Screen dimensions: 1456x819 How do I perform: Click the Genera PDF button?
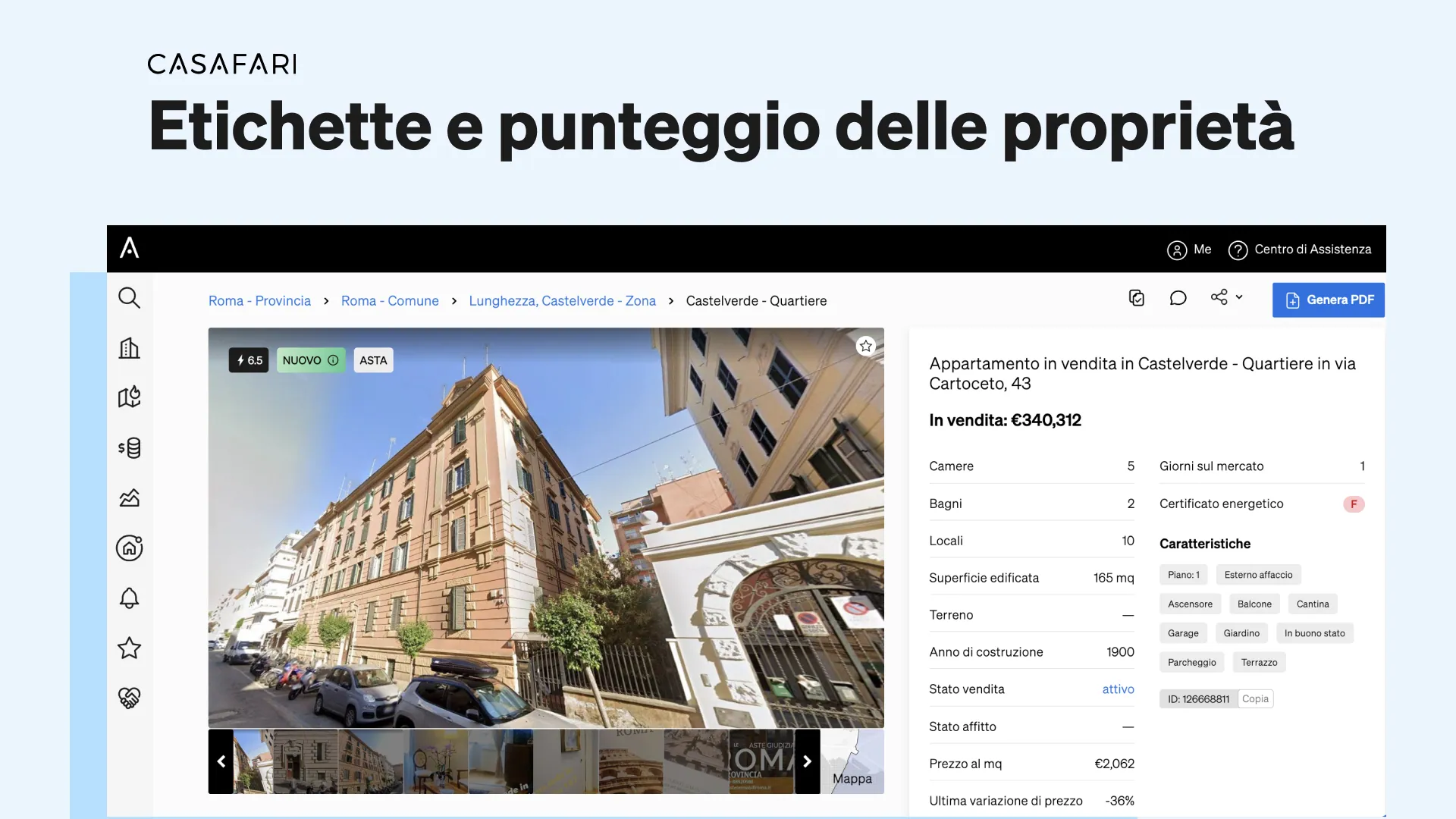(1329, 300)
